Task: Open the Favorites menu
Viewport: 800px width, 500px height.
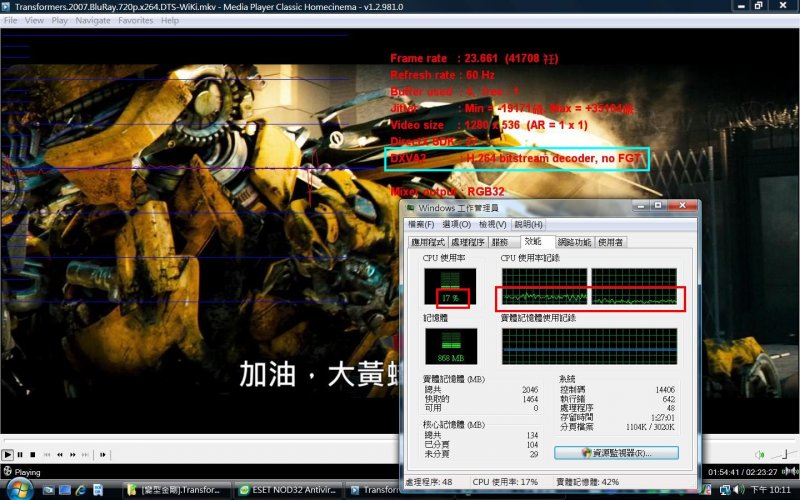Action: click(135, 20)
